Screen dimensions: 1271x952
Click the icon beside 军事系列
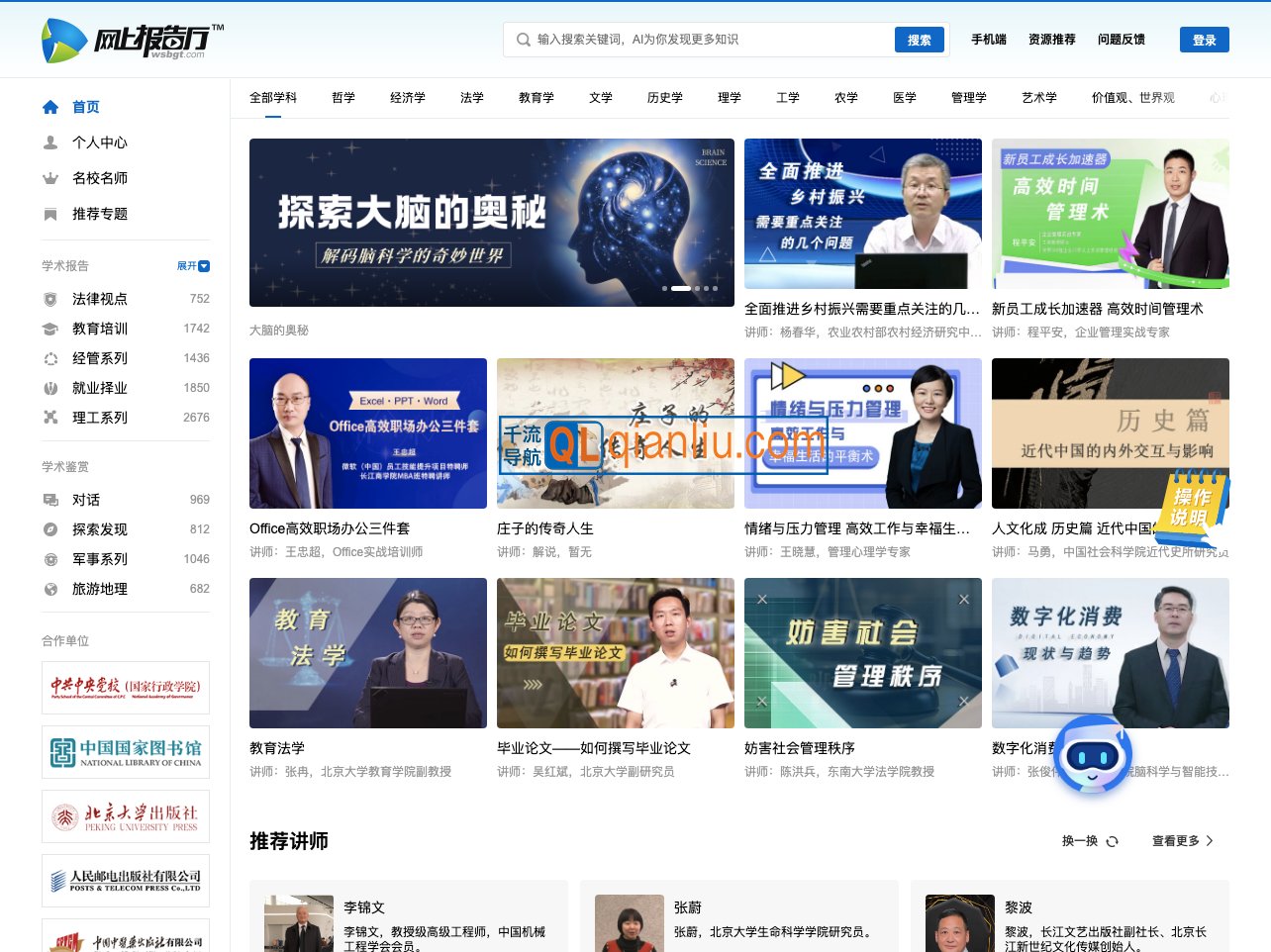click(49, 559)
